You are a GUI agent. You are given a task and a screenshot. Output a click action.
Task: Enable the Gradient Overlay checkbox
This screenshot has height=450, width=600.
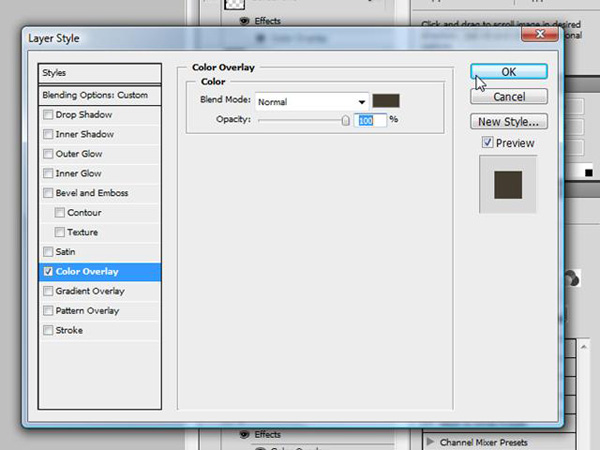click(x=48, y=291)
